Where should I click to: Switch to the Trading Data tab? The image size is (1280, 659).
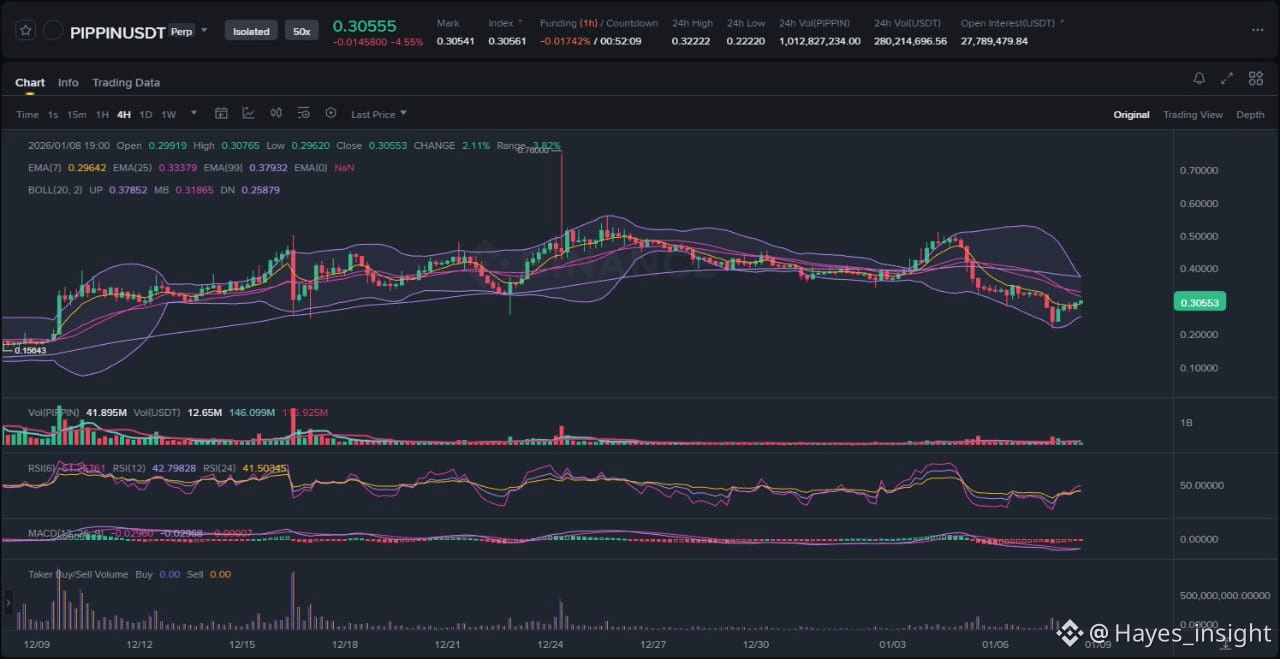pyautogui.click(x=126, y=83)
